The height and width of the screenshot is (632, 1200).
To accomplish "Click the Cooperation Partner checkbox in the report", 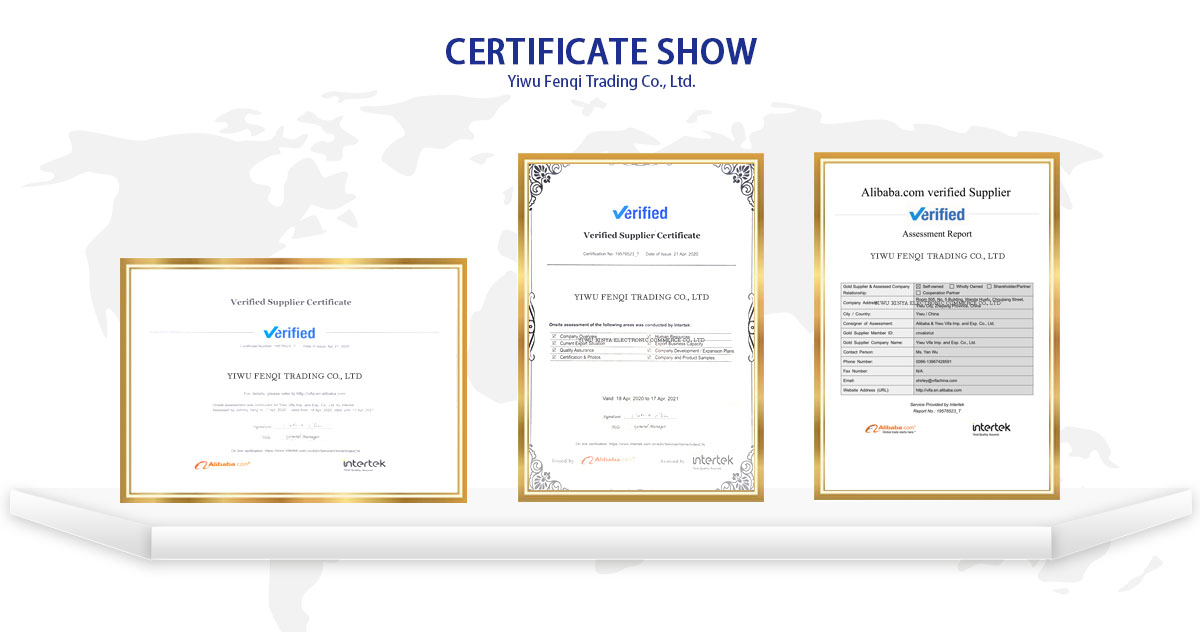I will [x=918, y=293].
